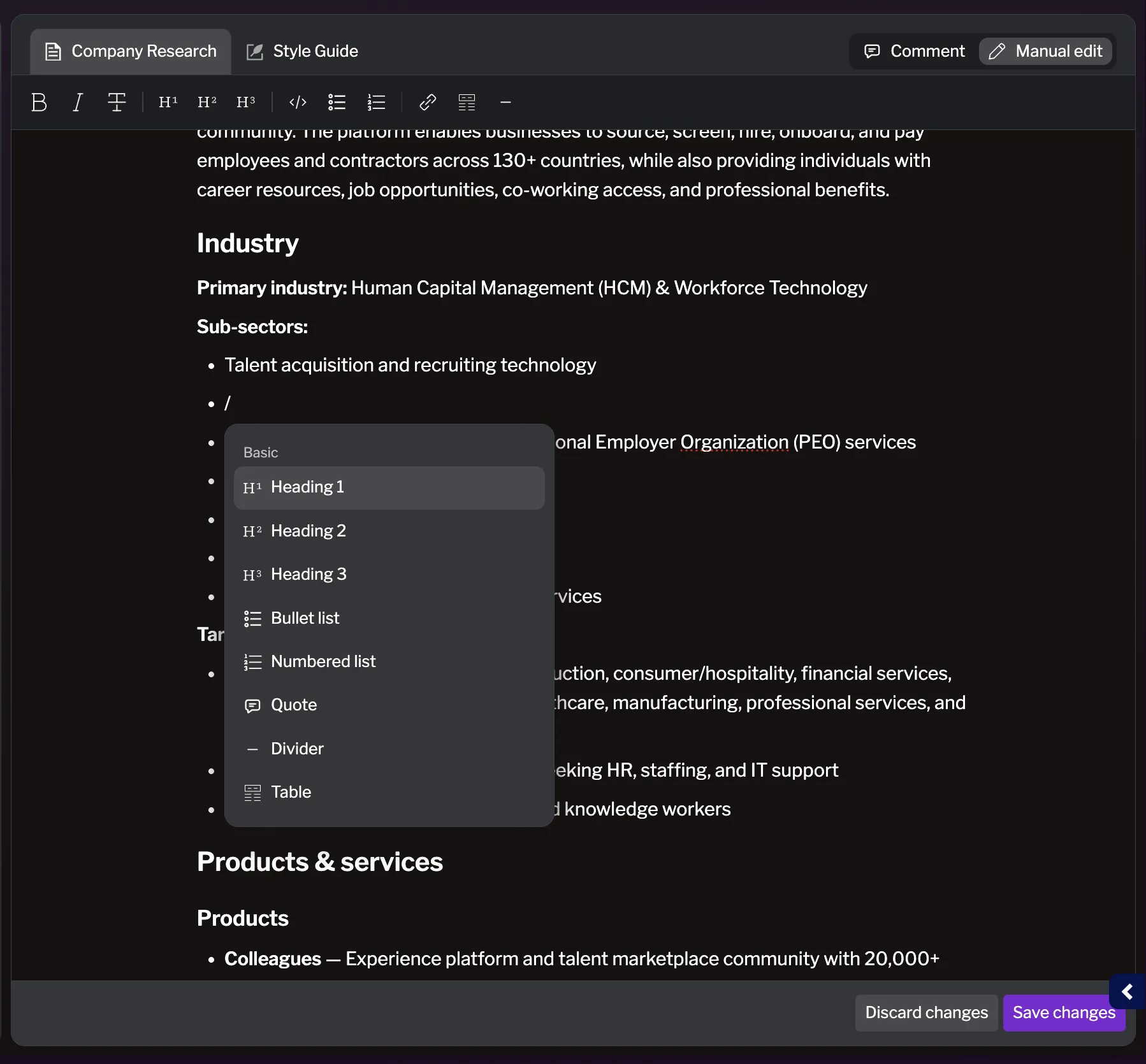Click the blue collapse arrow at bottom right
The width and height of the screenshot is (1146, 1064).
(x=1127, y=991)
